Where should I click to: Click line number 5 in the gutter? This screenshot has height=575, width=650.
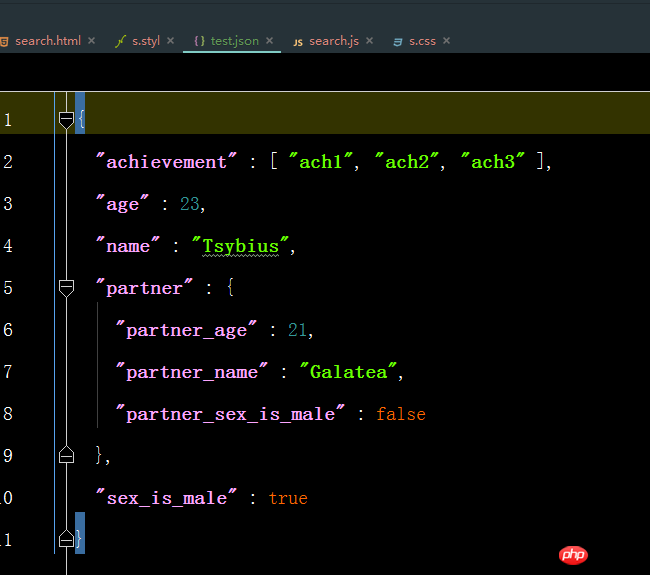tap(7, 288)
